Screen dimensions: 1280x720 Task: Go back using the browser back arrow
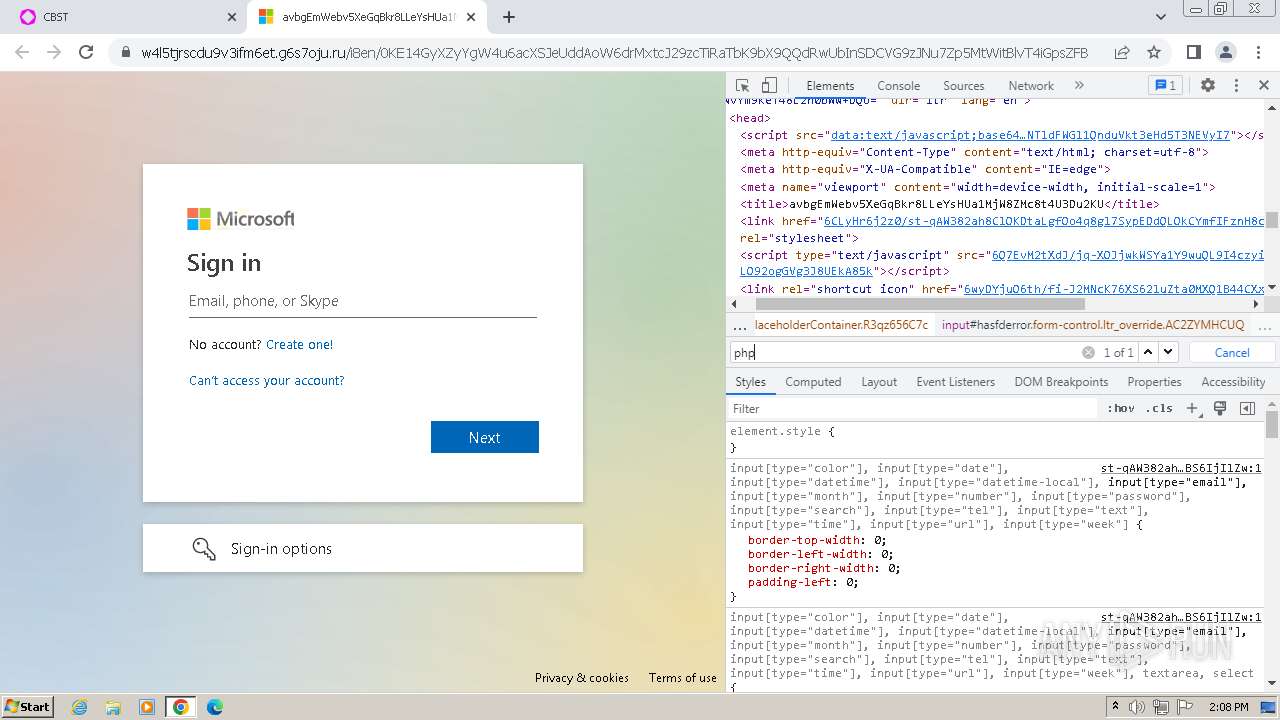22,52
